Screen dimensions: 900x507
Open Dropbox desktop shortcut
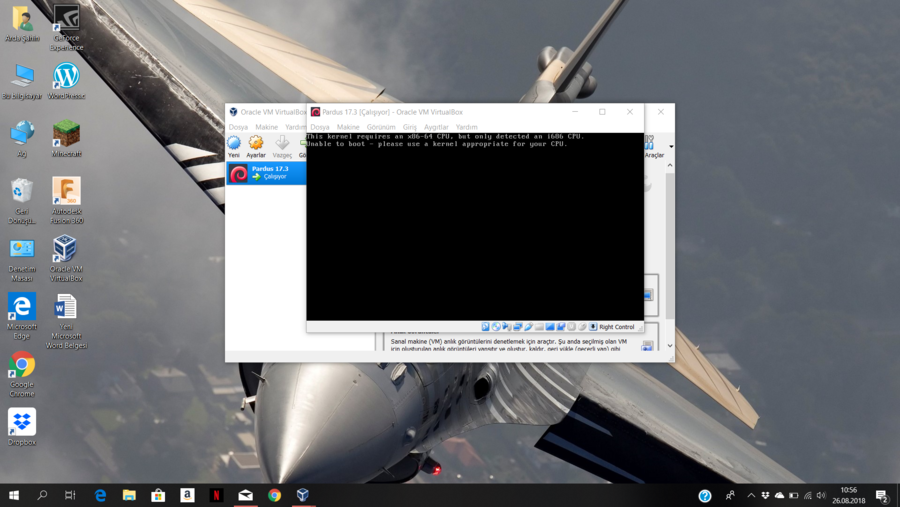[22, 427]
